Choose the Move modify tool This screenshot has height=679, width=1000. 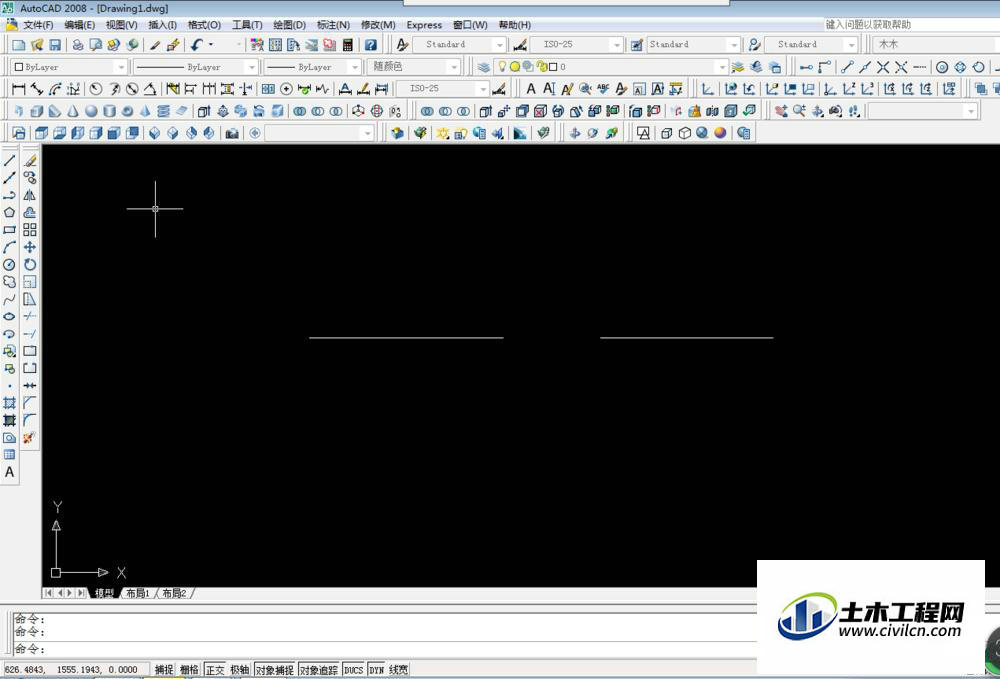point(29,247)
